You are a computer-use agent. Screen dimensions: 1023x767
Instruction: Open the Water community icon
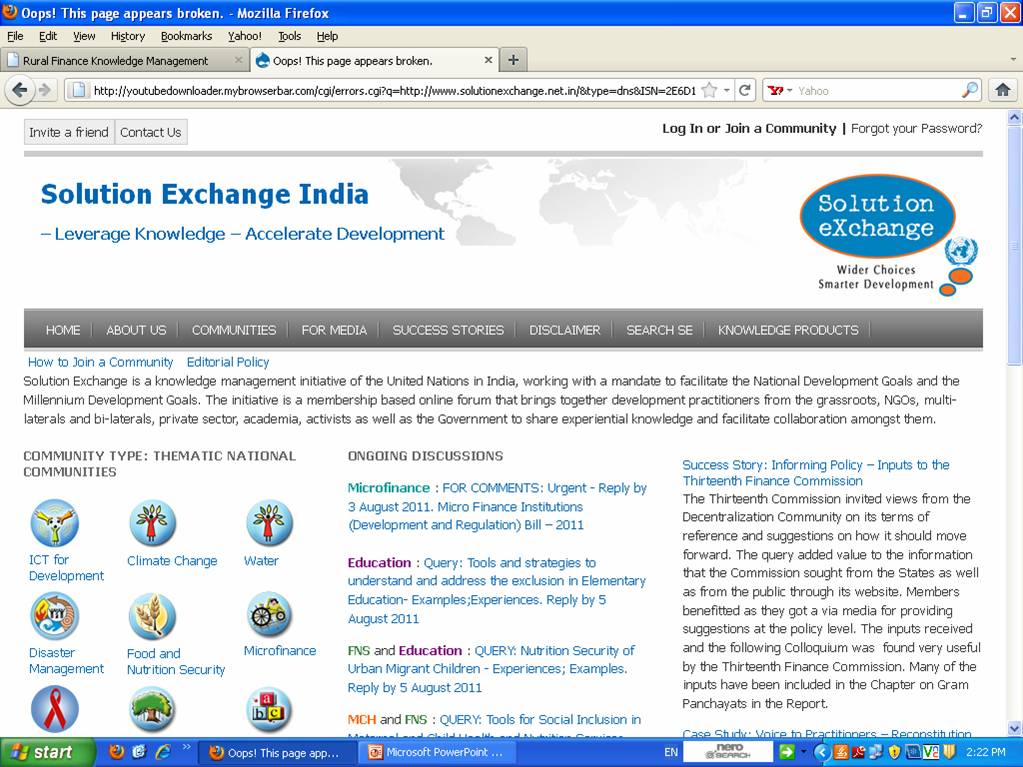coord(269,522)
